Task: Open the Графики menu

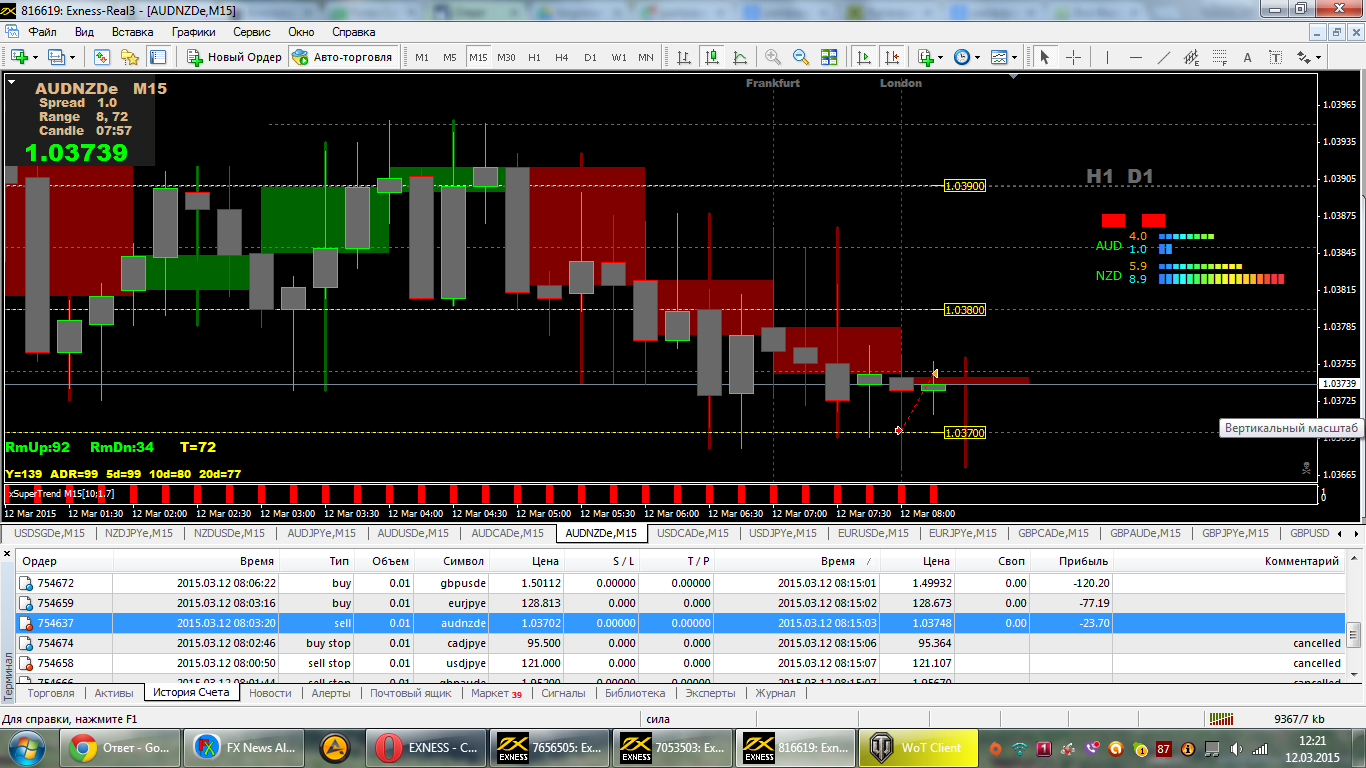Action: click(193, 32)
